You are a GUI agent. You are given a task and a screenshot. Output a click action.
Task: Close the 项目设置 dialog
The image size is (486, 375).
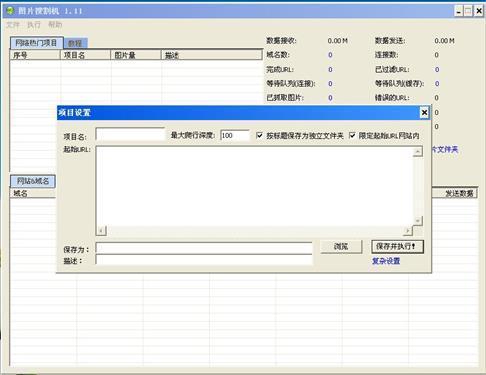click(424, 113)
